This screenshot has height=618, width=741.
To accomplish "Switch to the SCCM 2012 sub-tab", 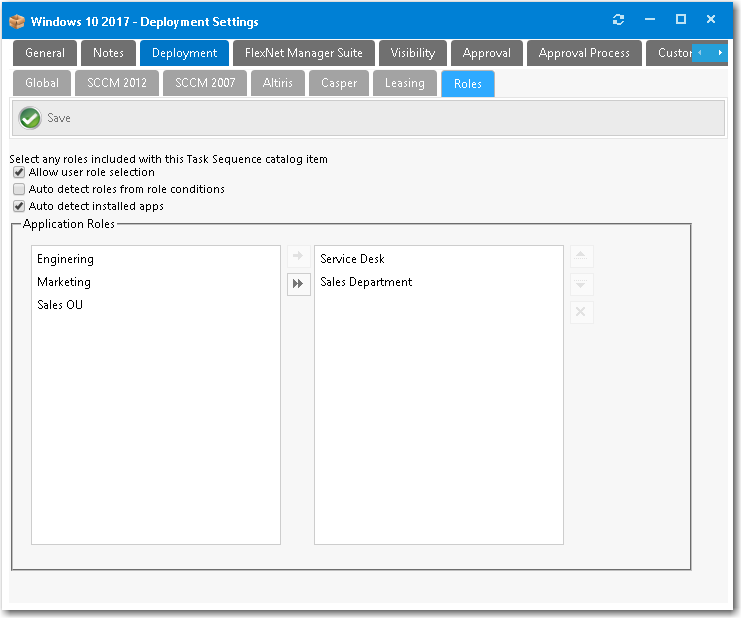I will click(117, 83).
